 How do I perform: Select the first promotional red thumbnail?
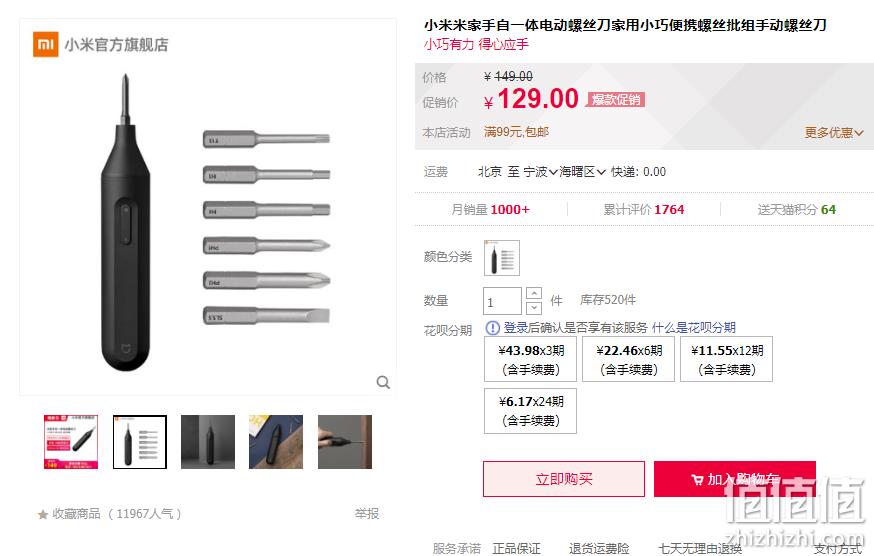71,442
